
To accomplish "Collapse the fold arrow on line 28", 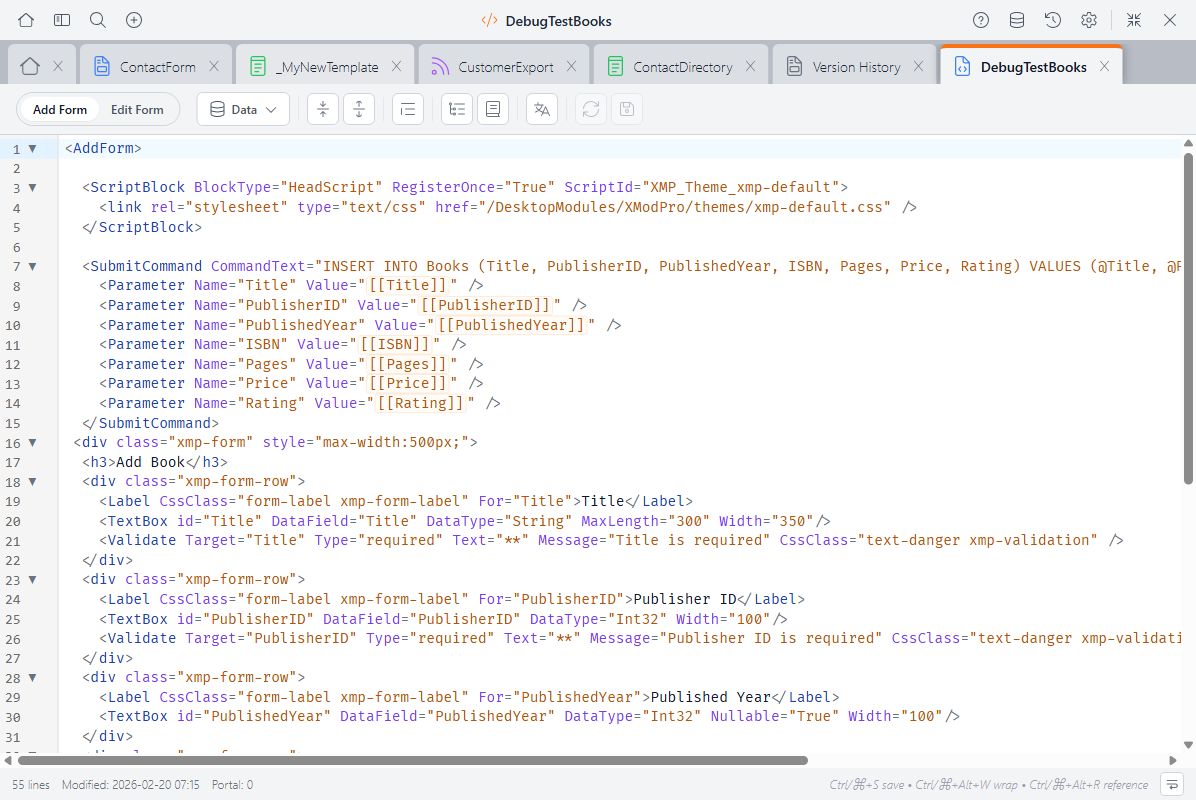I will click(x=32, y=677).
